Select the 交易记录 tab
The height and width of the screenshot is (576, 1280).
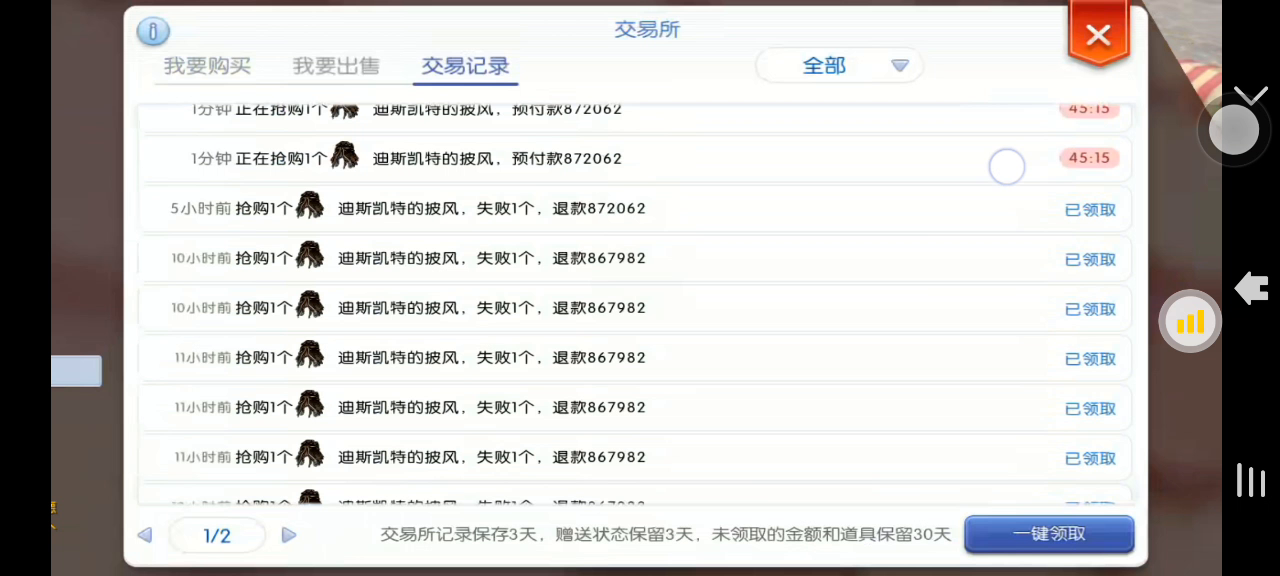(465, 66)
